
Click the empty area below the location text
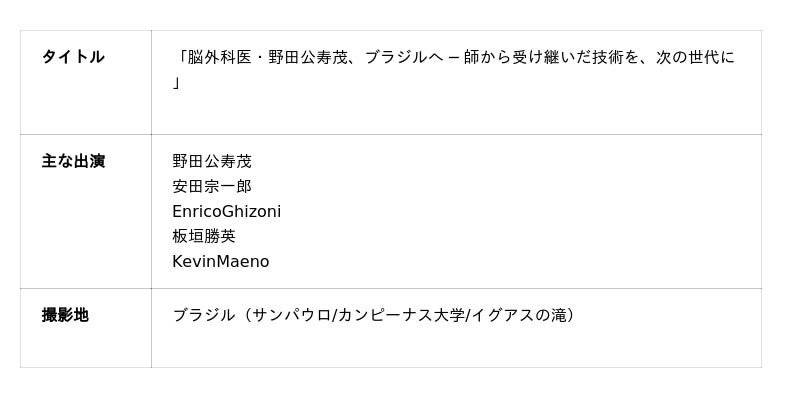456,346
